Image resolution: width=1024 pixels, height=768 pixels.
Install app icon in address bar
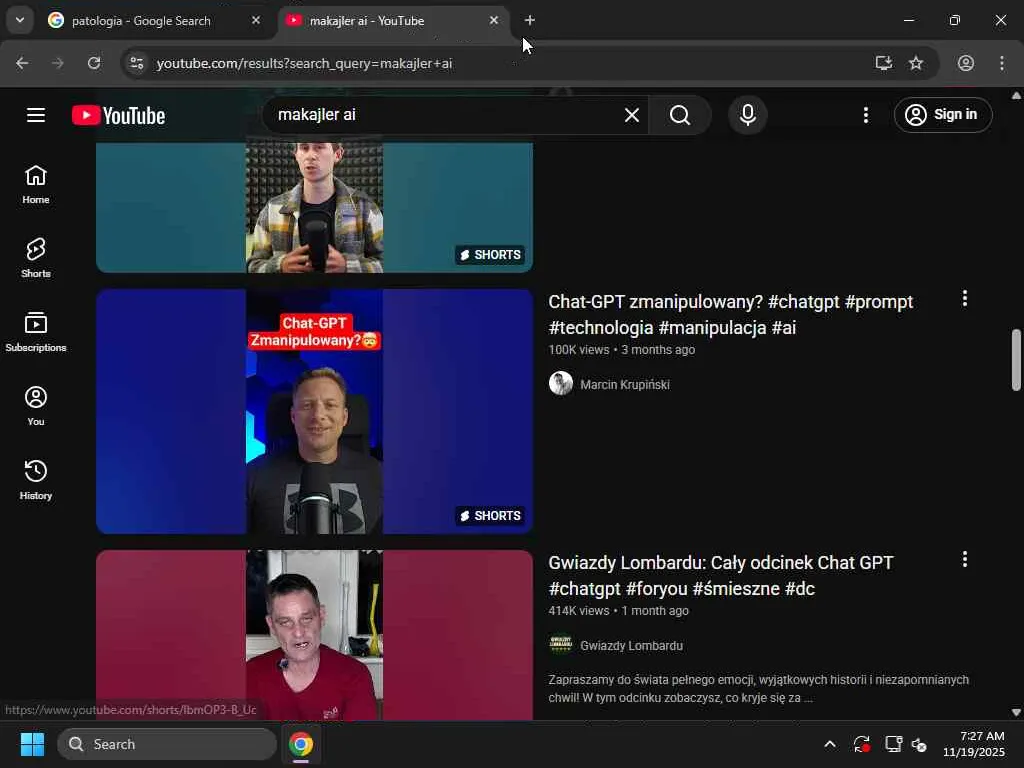coord(884,63)
